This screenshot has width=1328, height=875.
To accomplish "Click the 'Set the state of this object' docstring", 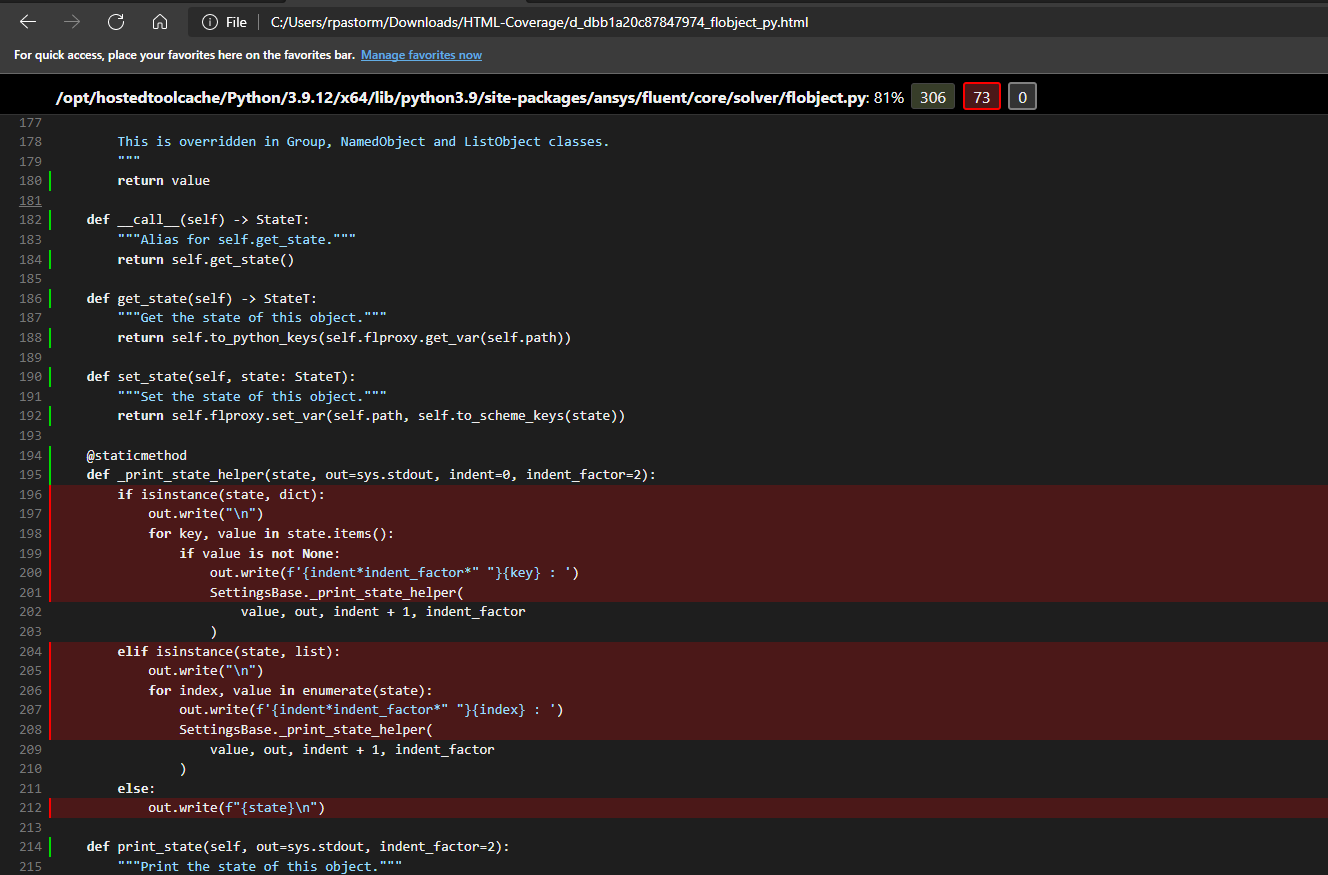I will point(252,396).
